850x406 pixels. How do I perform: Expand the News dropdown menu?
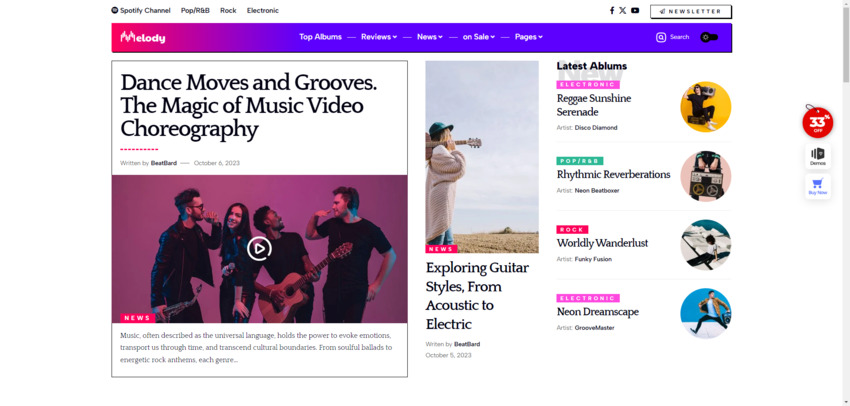tap(430, 37)
